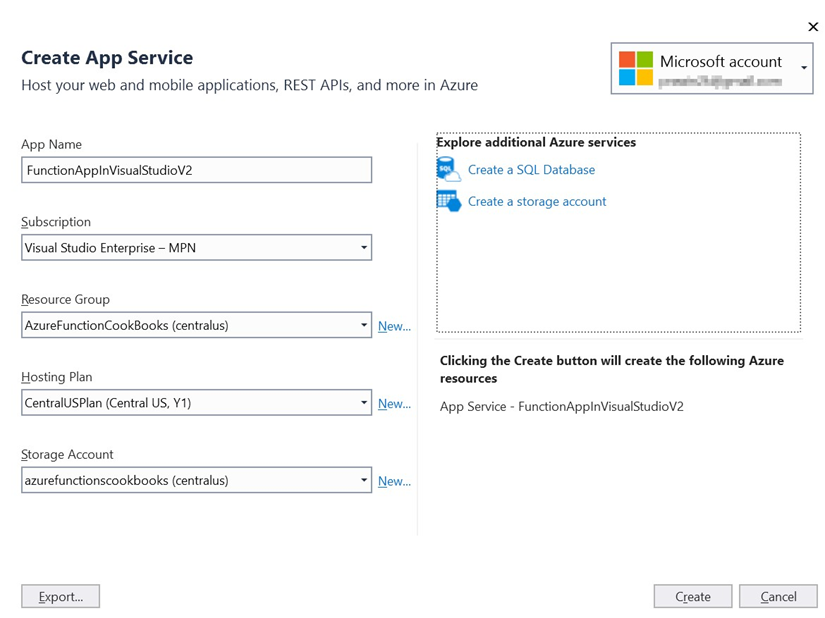Image resolution: width=825 pixels, height=618 pixels.
Task: Click the App Service resource summary text
Action: [x=561, y=407]
